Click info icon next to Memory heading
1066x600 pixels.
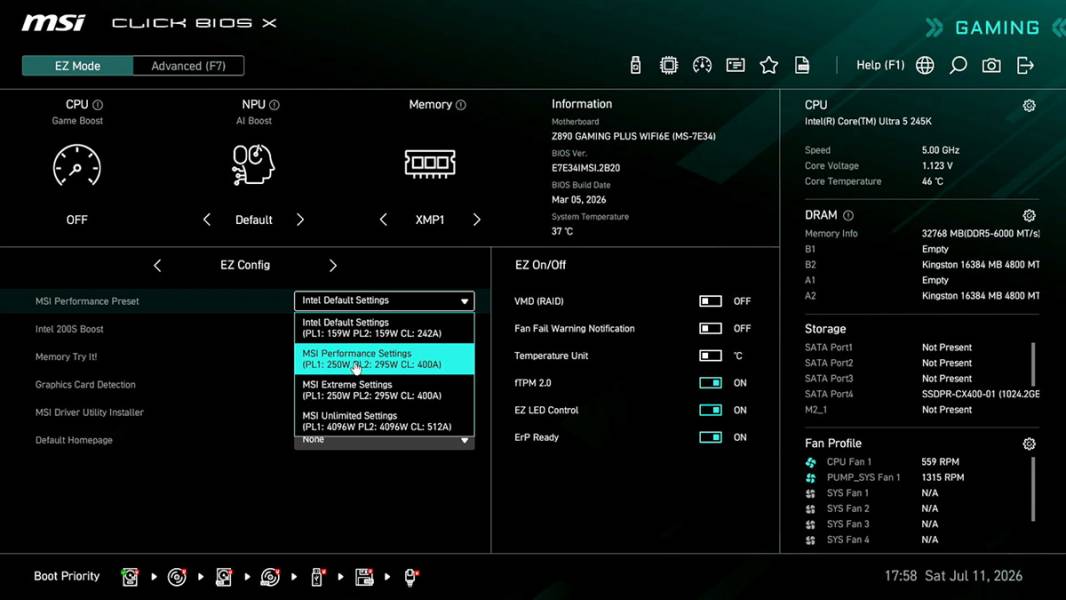(461, 105)
